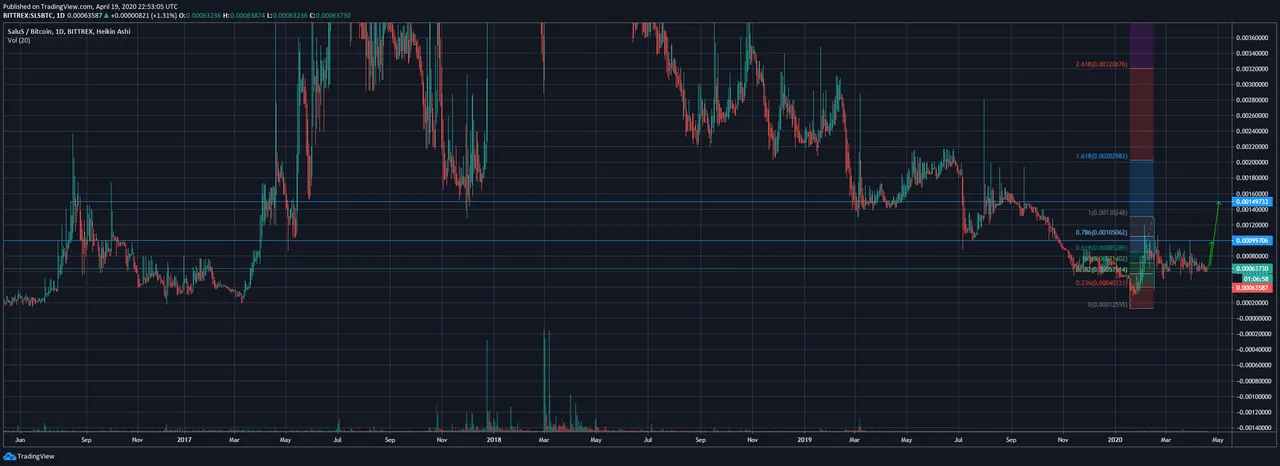Click the 0.00200000 price axis value

pos(1254,162)
